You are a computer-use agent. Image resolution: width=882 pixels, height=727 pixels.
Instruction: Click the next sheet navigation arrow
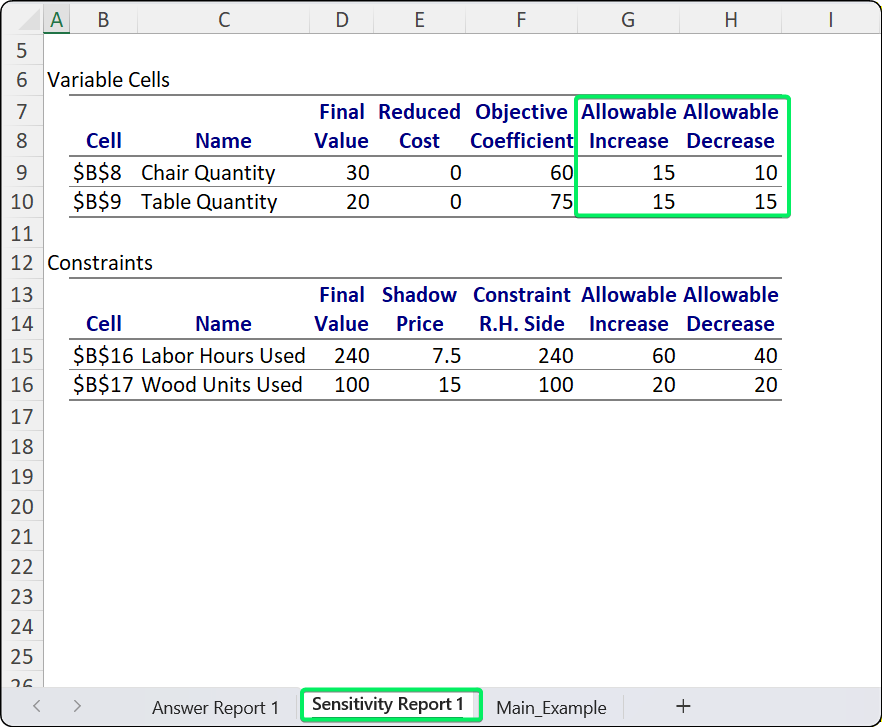78,706
